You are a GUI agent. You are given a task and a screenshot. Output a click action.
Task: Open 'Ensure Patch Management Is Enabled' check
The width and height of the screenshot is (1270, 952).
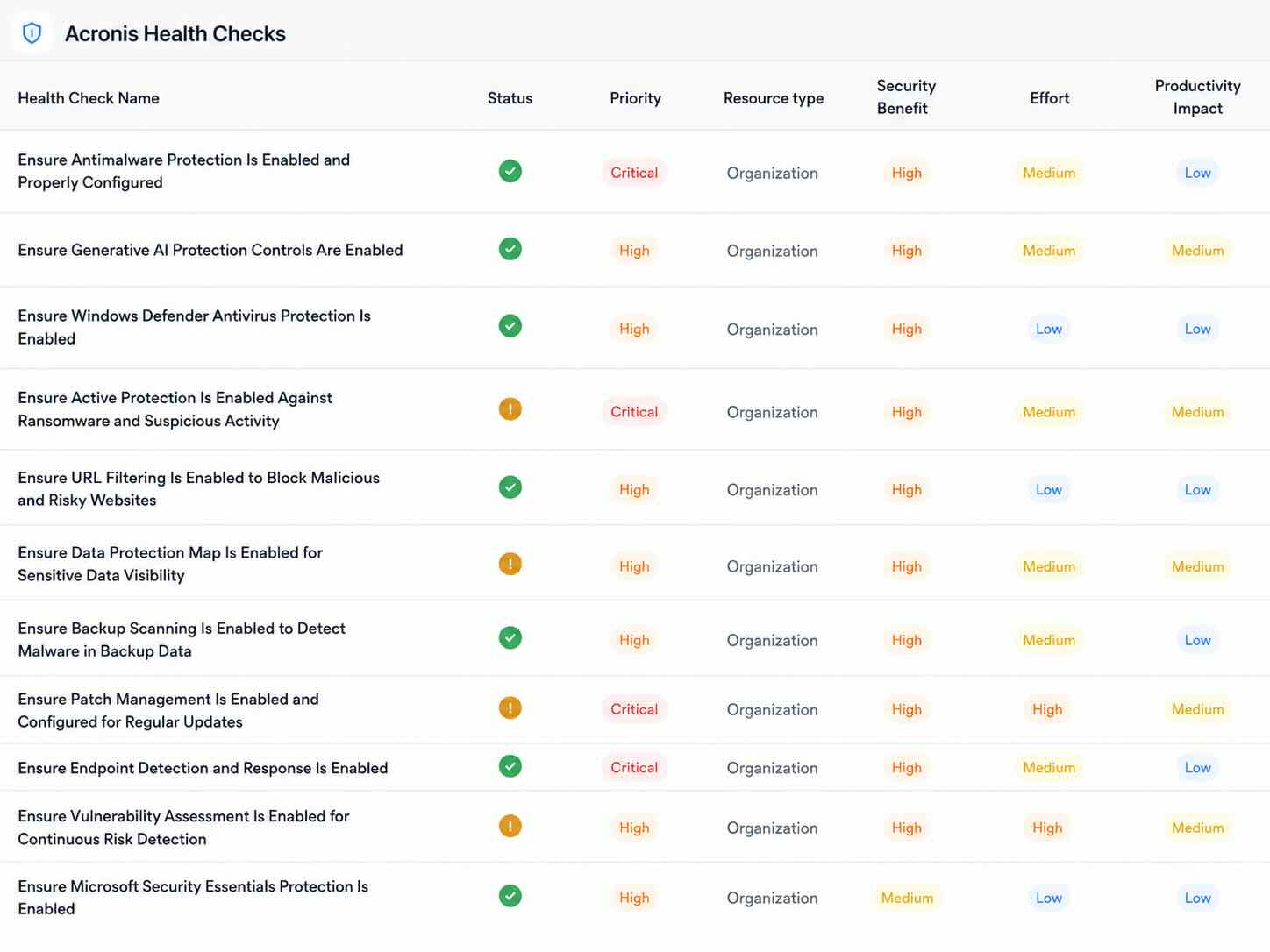point(168,710)
